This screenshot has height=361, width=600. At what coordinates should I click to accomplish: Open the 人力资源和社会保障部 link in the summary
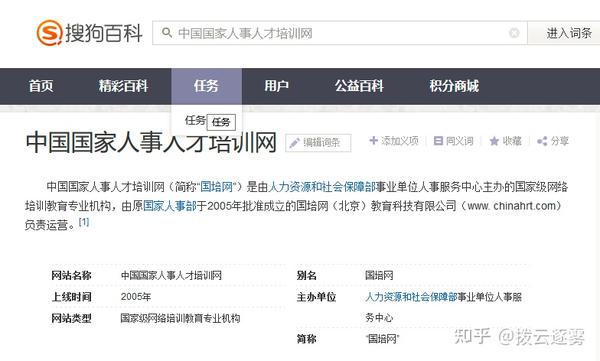coord(322,187)
